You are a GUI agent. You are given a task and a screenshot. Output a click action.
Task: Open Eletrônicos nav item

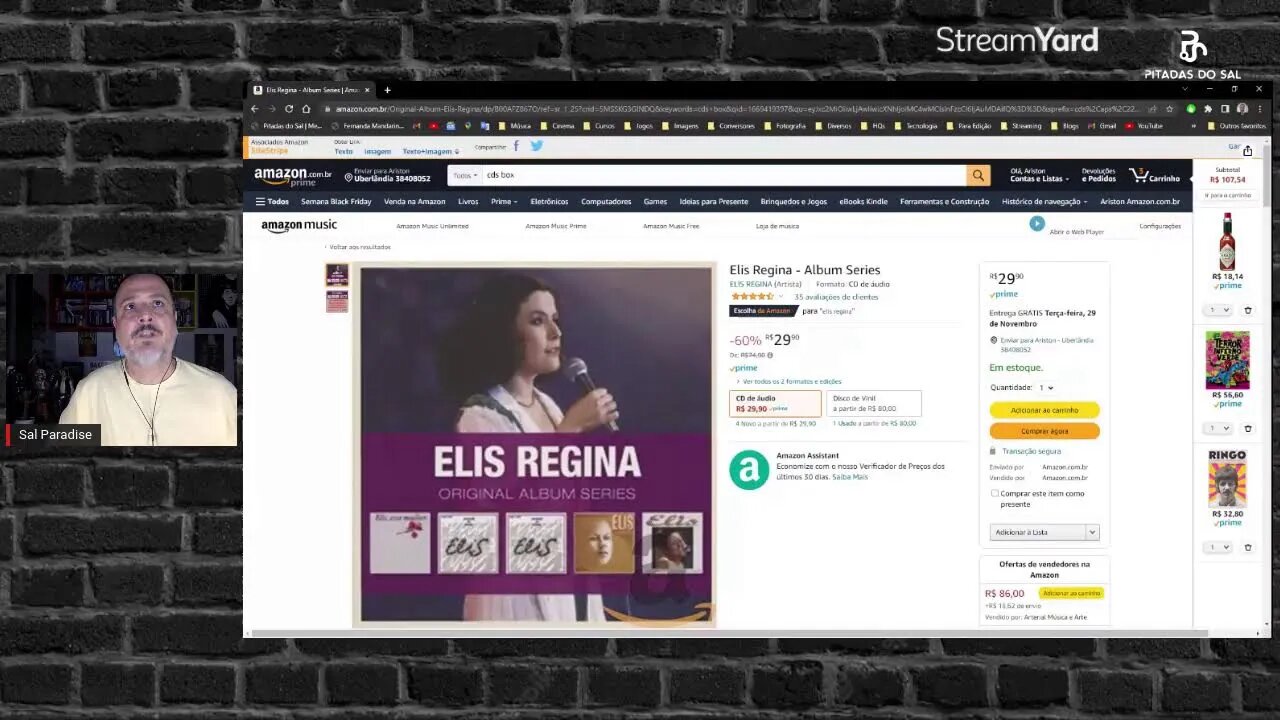tap(549, 201)
